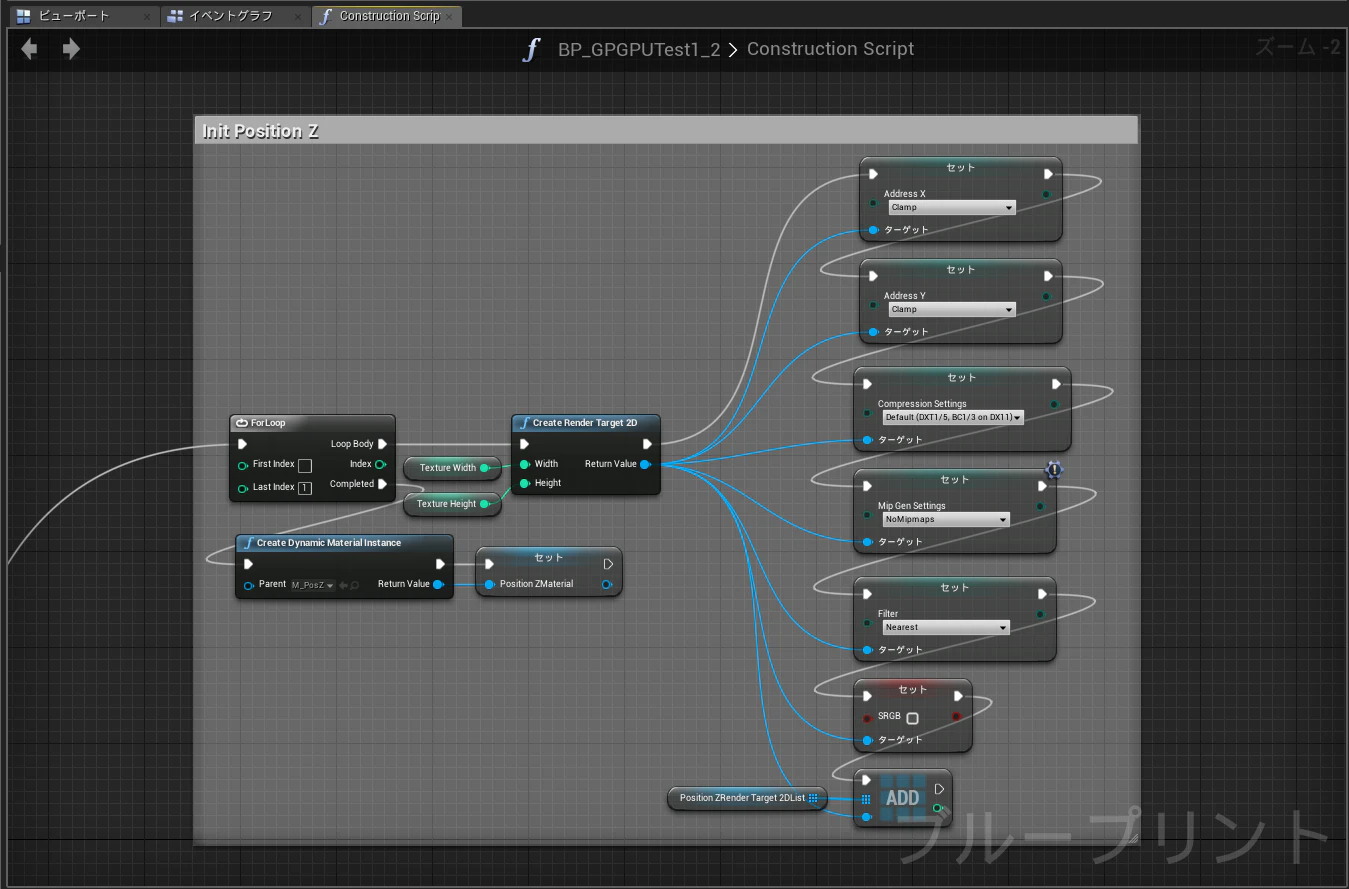The height and width of the screenshot is (889, 1349).
Task: Click the Construction Script breadcrumb link
Action: (830, 49)
